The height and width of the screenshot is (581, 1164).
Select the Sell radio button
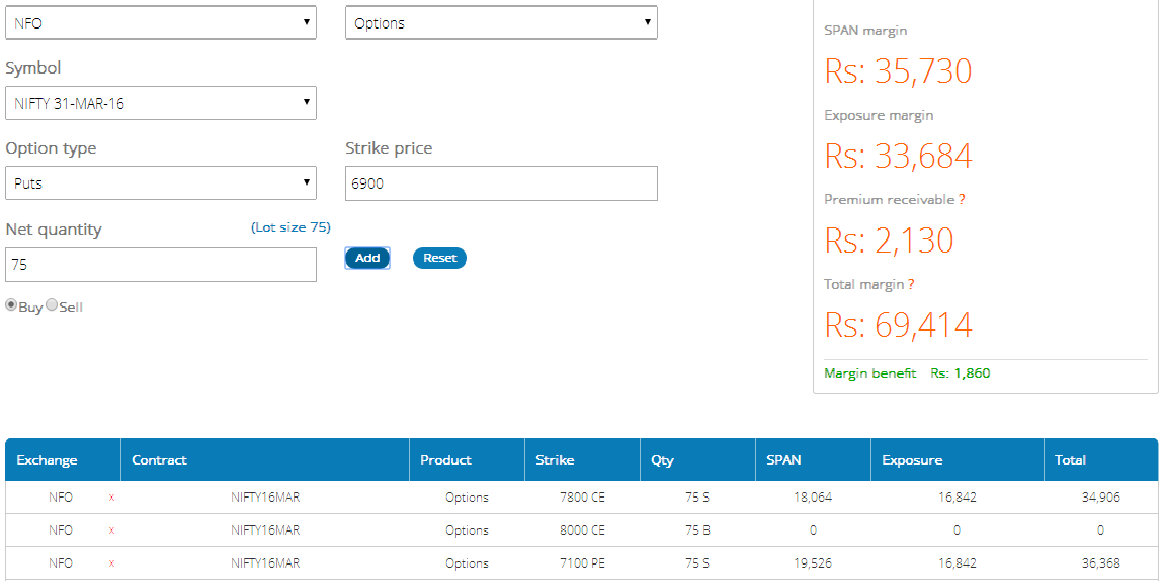coord(52,305)
